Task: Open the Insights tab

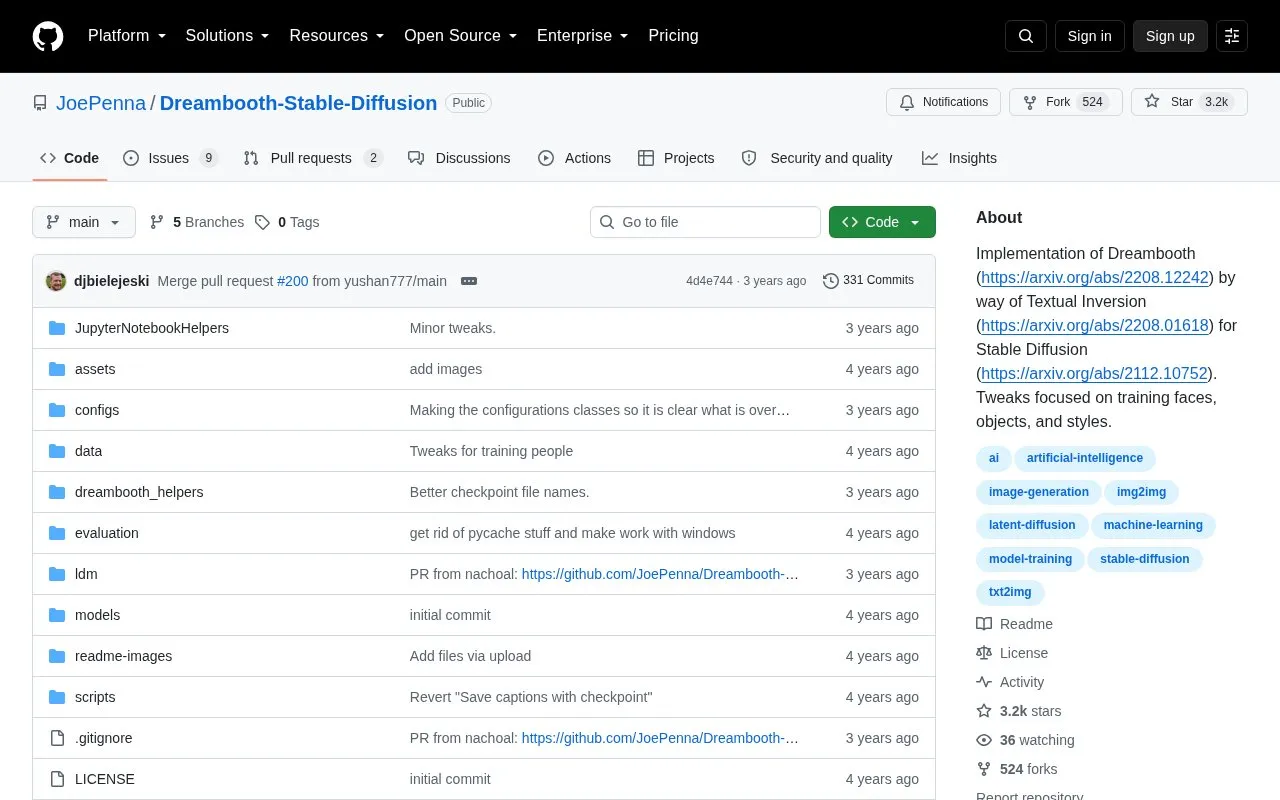Action: (959, 158)
